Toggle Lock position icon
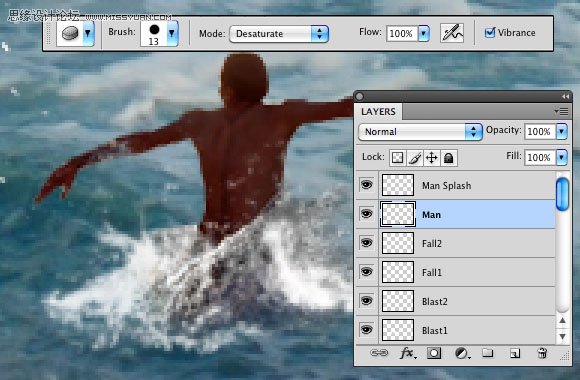This screenshot has width=580, height=380. (x=432, y=158)
